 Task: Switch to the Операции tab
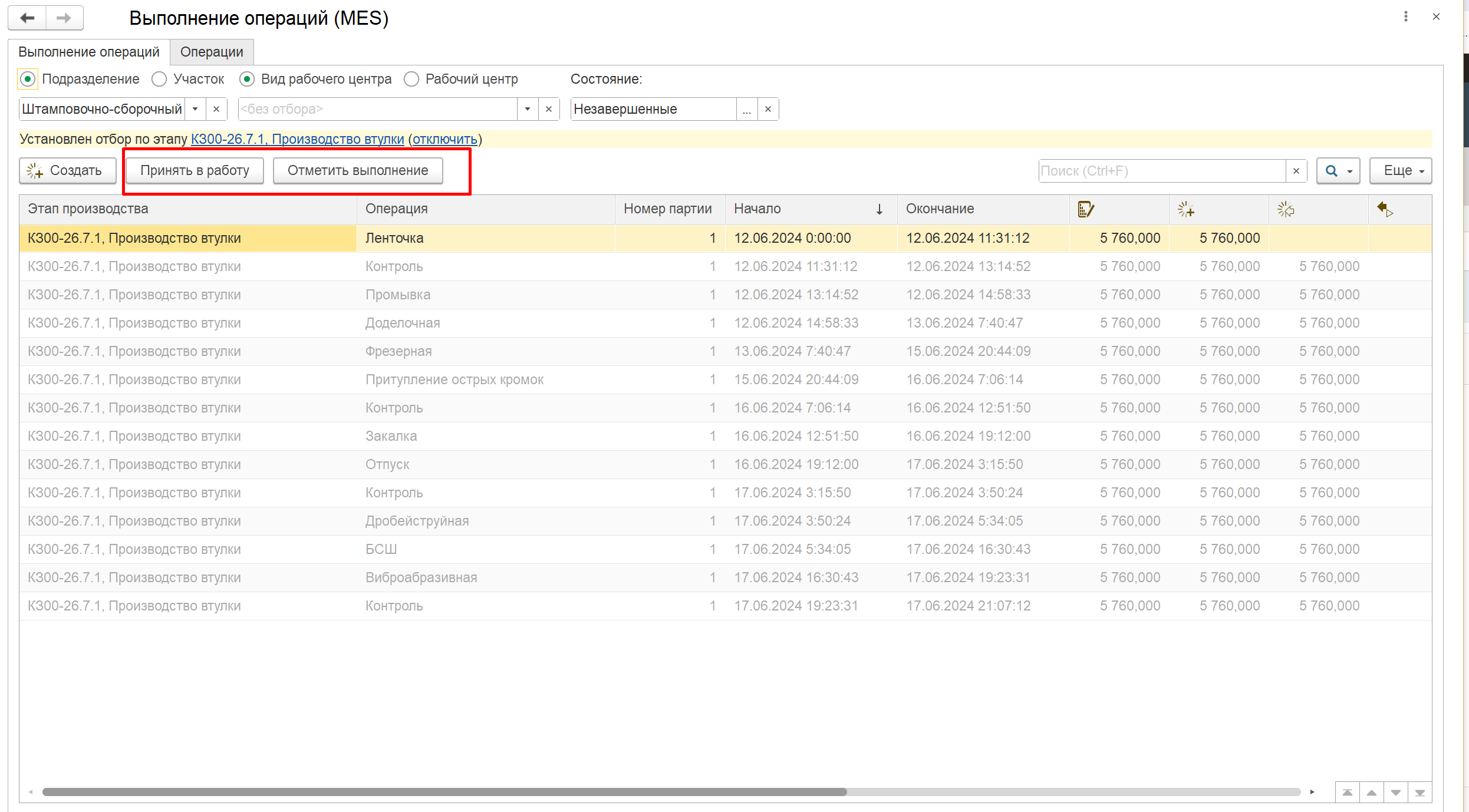coord(212,52)
